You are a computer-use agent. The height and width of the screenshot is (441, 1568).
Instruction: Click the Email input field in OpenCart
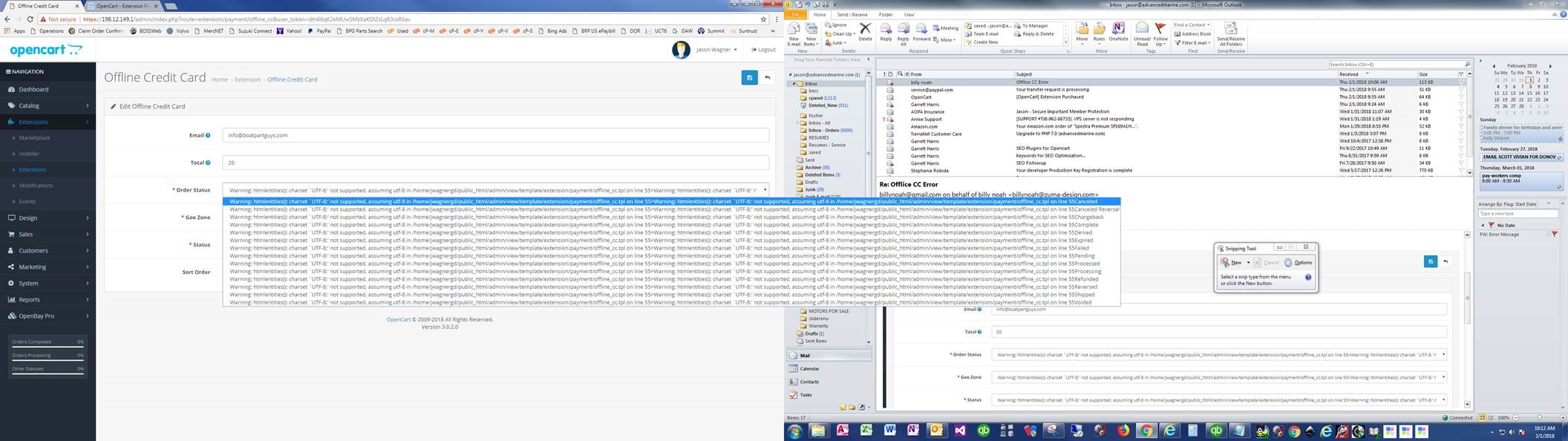pos(495,135)
